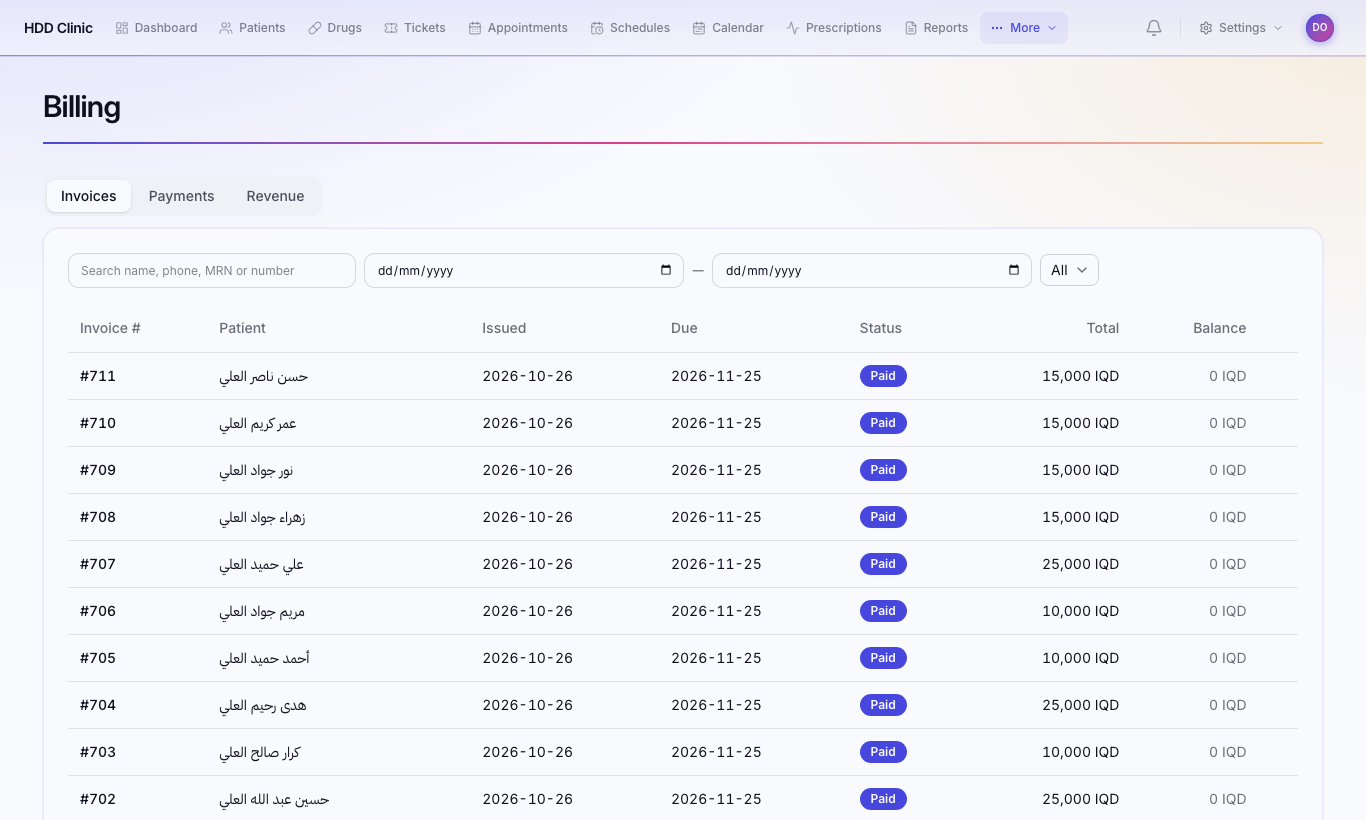Open calendar picker on start date field

click(x=666, y=270)
